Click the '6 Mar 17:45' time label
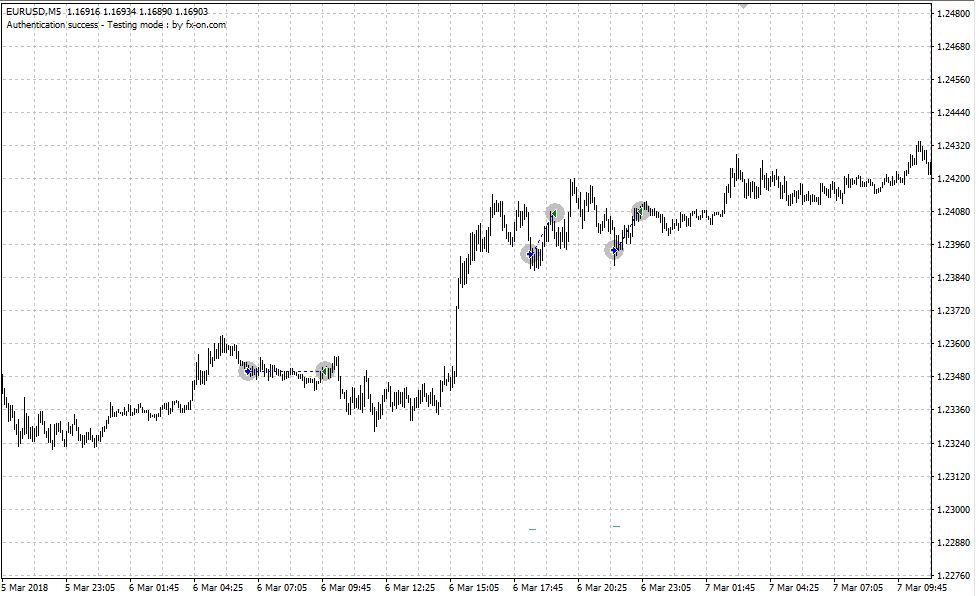The height and width of the screenshot is (596, 976). click(x=538, y=587)
